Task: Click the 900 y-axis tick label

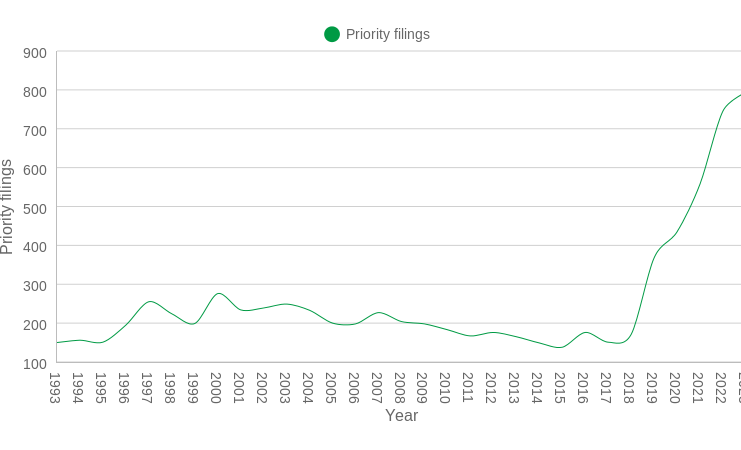Action: [35, 53]
